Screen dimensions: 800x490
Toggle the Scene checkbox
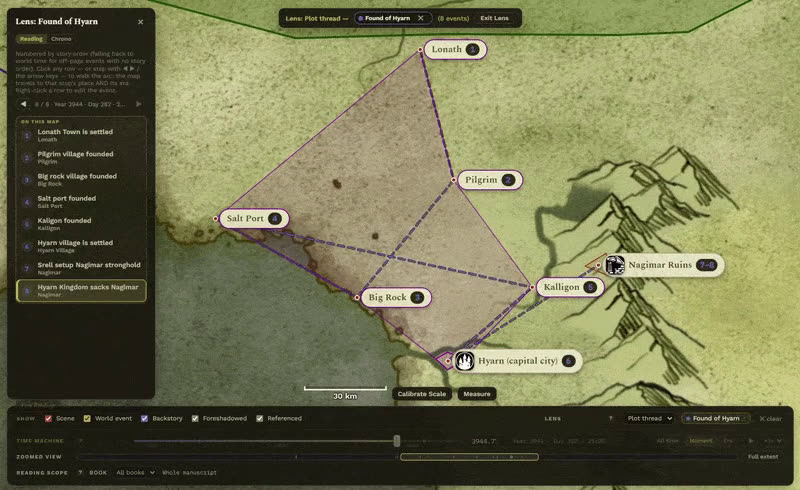[x=48, y=419]
